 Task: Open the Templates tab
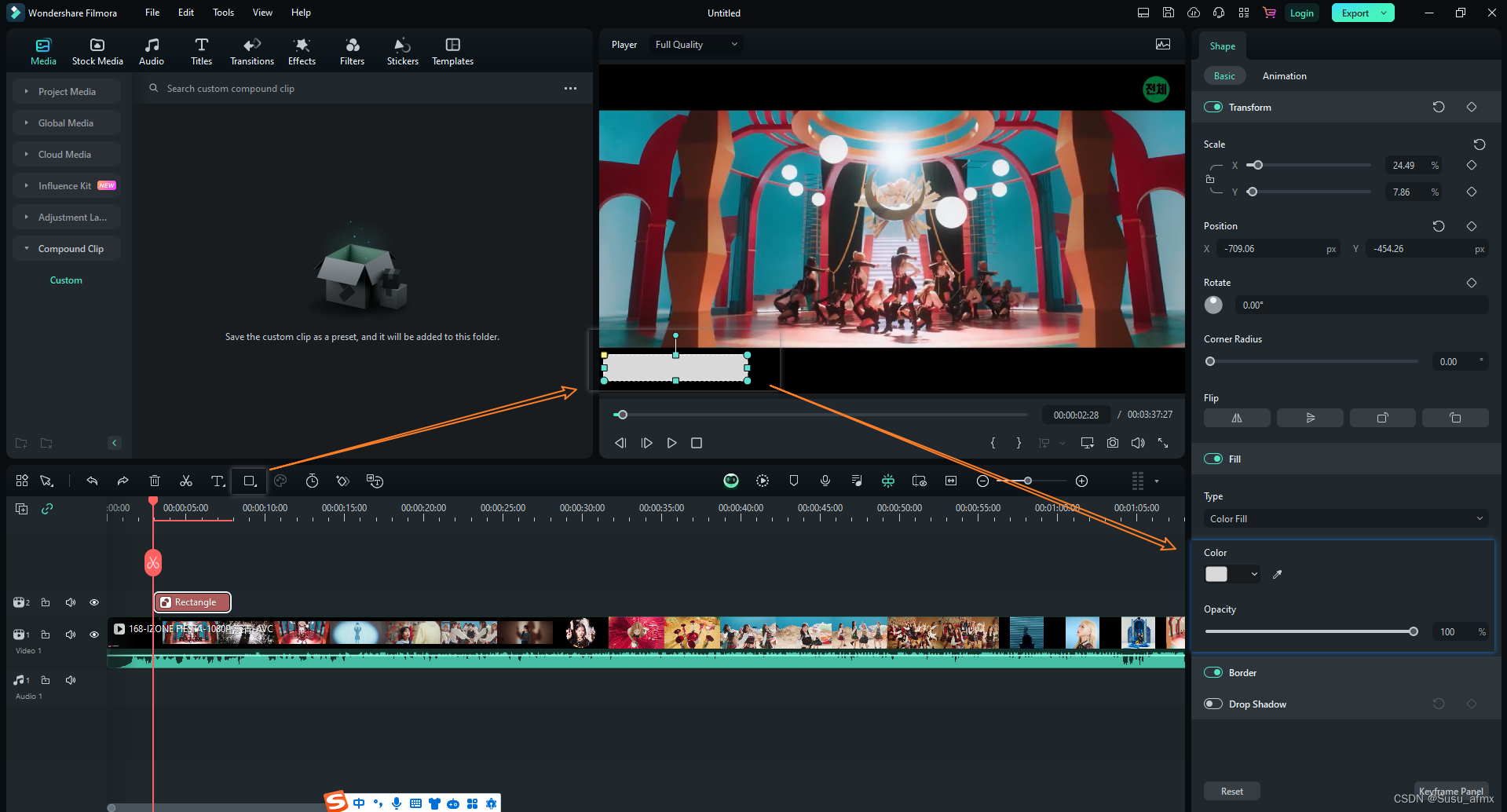pyautogui.click(x=452, y=52)
